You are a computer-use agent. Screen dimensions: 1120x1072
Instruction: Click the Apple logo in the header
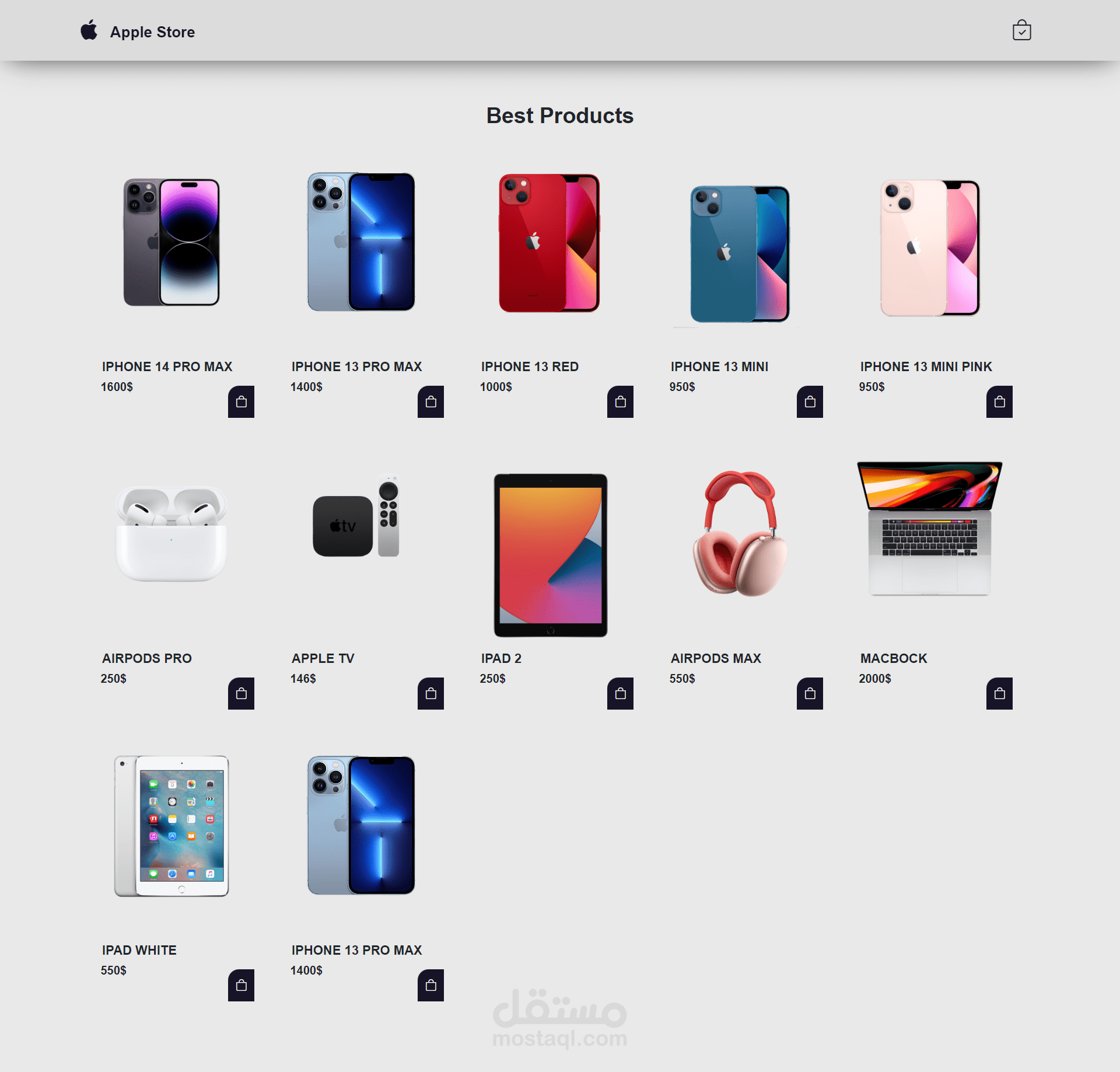pyautogui.click(x=89, y=30)
